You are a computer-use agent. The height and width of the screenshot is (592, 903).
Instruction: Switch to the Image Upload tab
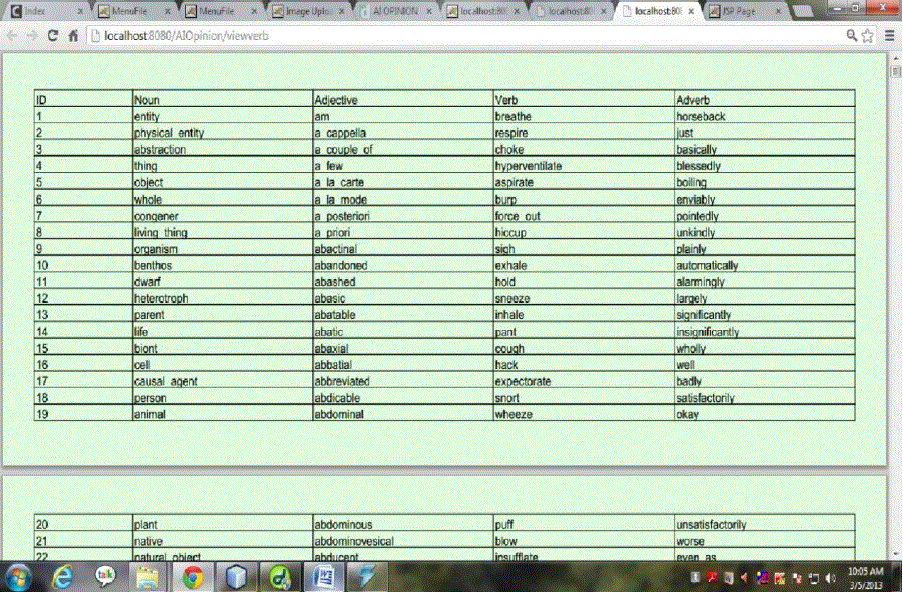(310, 11)
